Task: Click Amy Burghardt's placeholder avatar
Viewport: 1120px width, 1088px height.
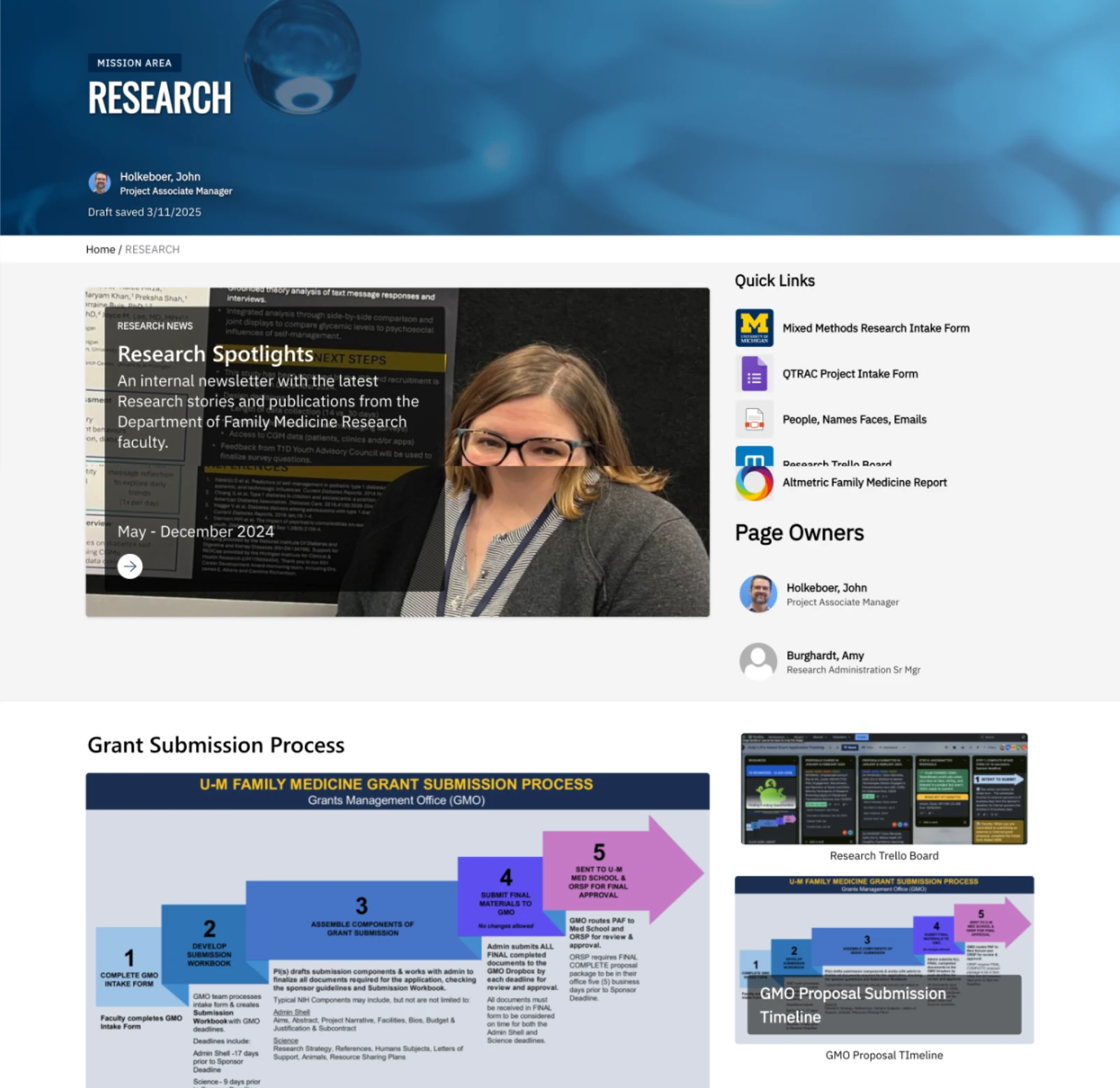Action: point(758,661)
